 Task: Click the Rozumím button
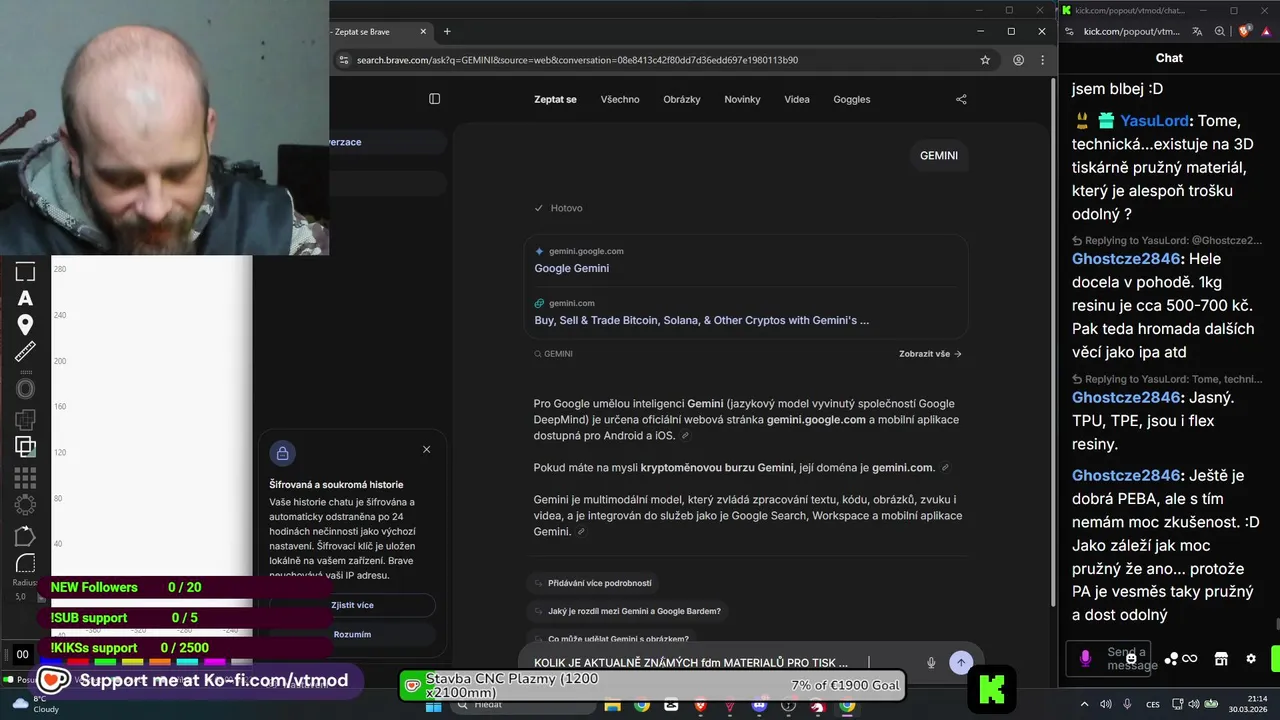tap(352, 634)
